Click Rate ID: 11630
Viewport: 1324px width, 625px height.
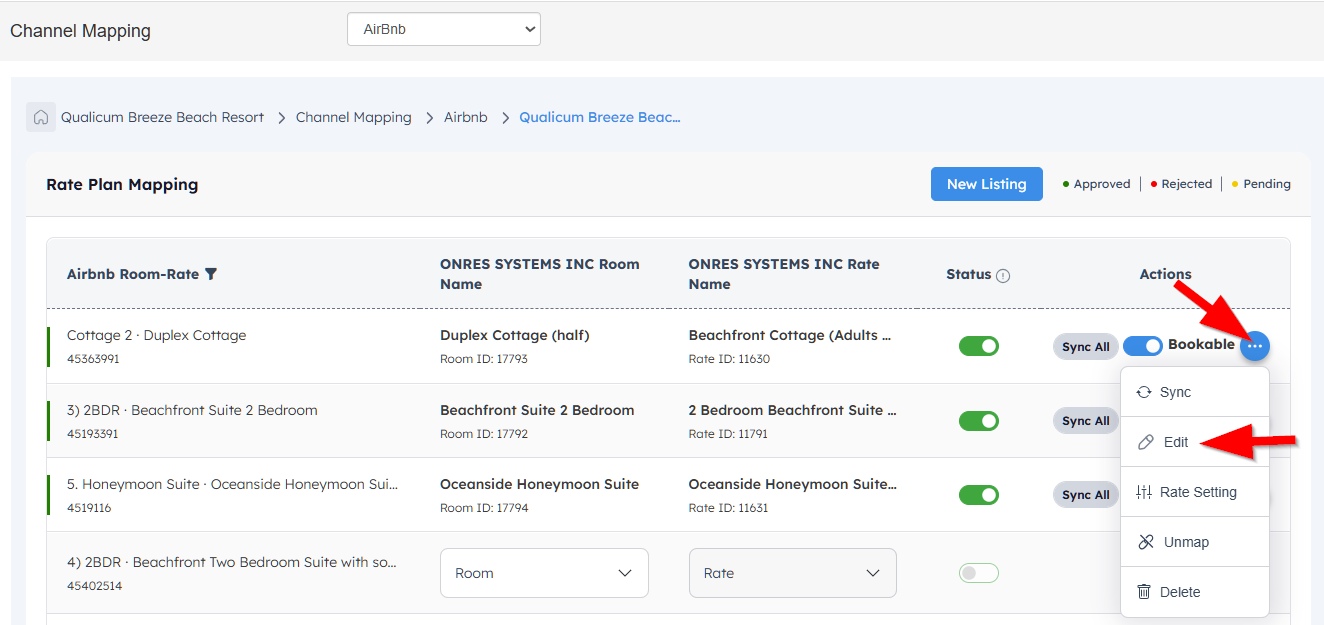click(729, 359)
